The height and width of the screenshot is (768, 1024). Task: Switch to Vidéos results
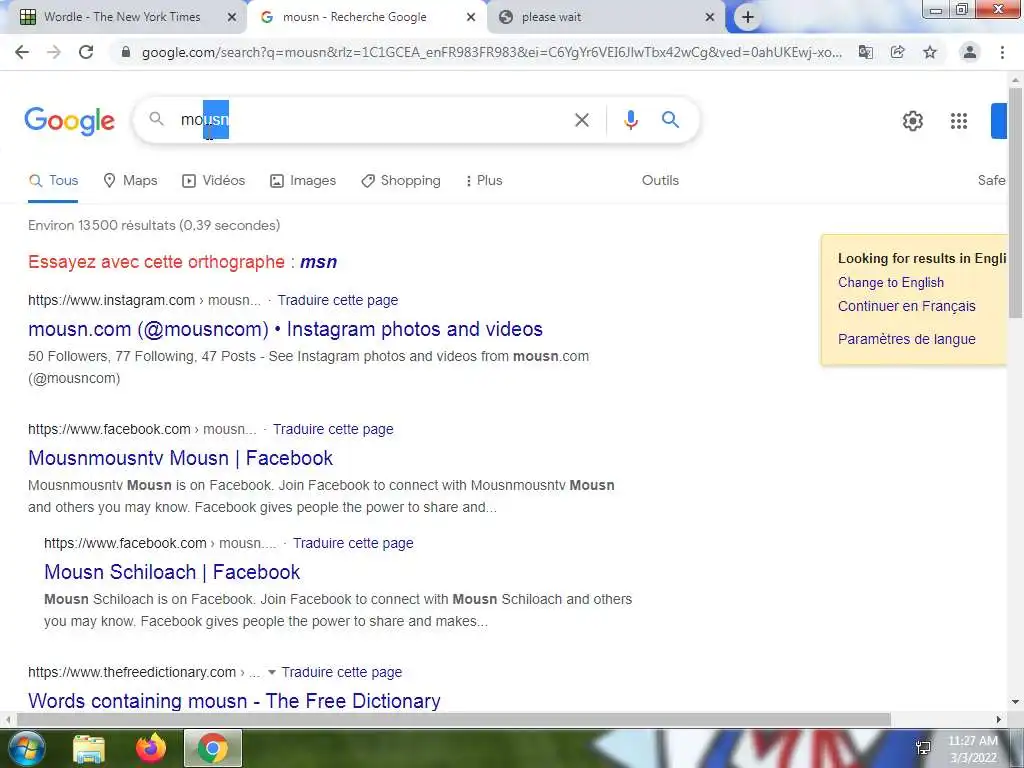[x=214, y=181]
